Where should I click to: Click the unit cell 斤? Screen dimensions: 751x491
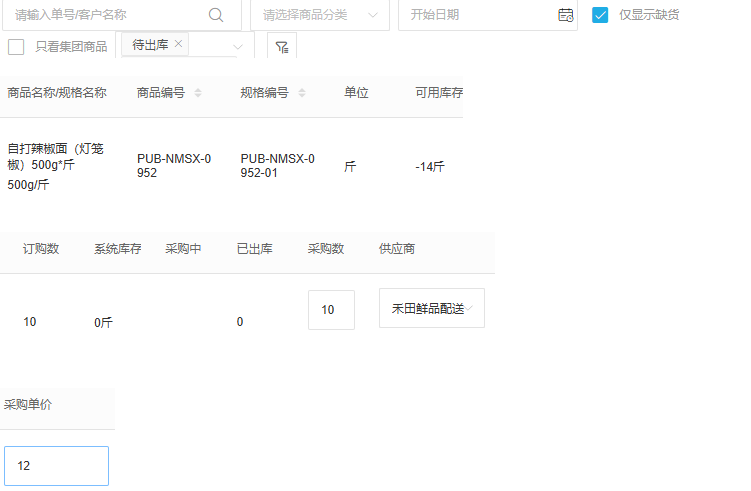coord(350,167)
